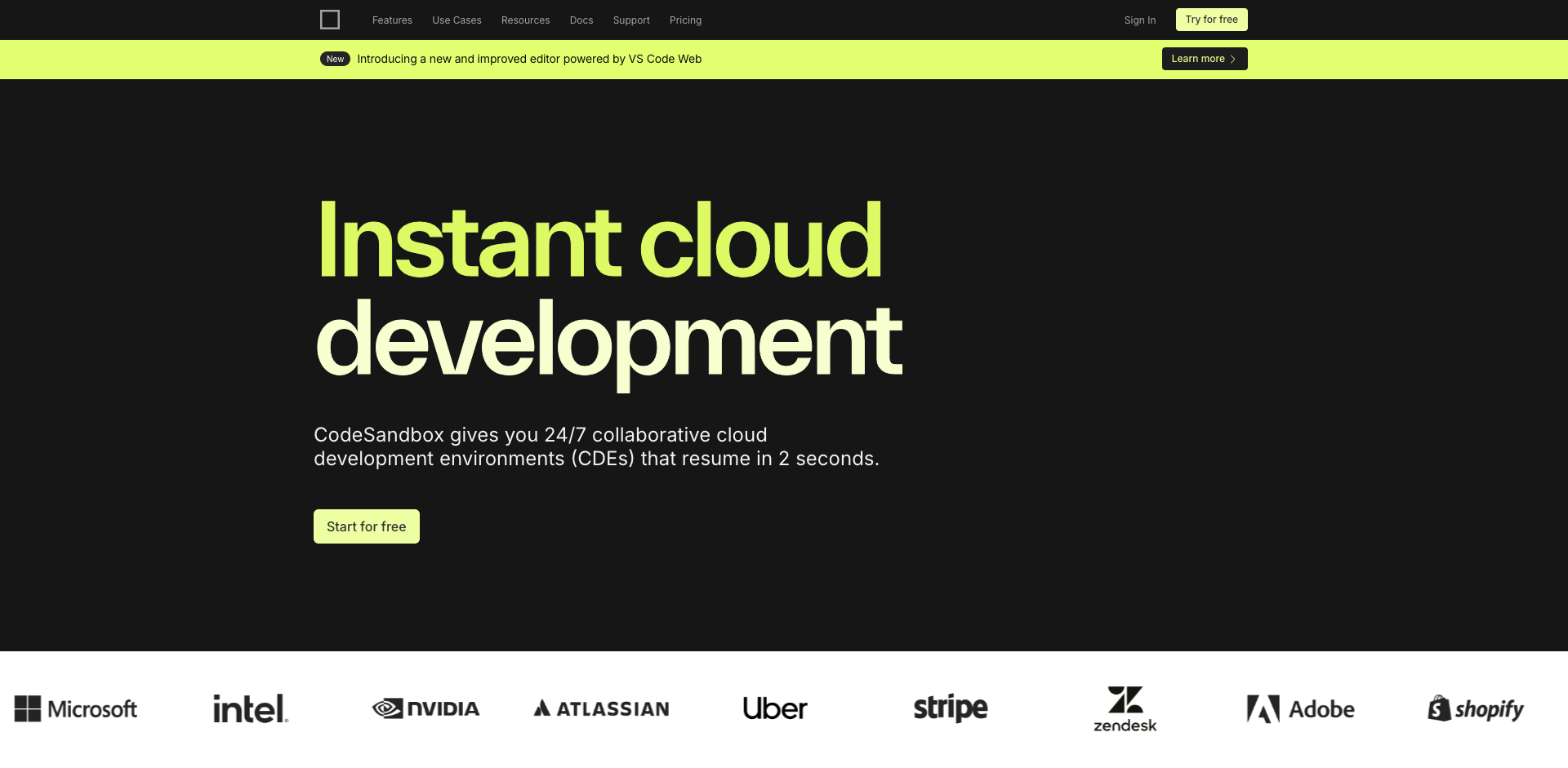Click the Uber logo
Image resolution: width=1568 pixels, height=768 pixels.
775,708
